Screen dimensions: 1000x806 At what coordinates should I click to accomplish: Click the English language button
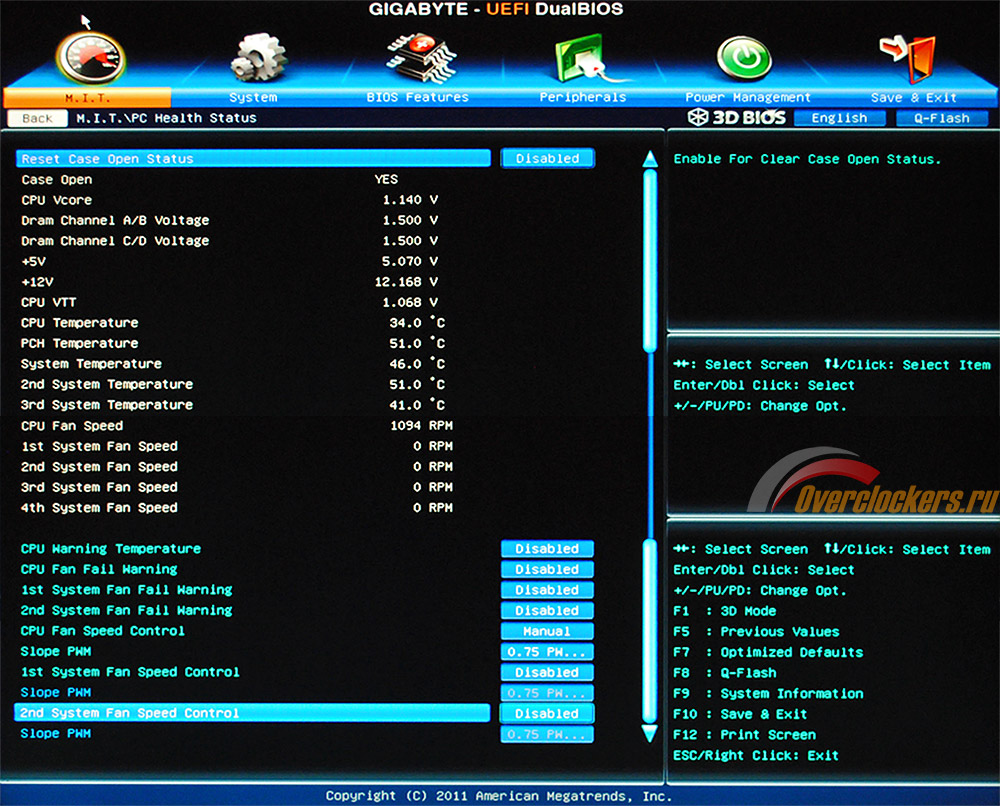tap(839, 118)
